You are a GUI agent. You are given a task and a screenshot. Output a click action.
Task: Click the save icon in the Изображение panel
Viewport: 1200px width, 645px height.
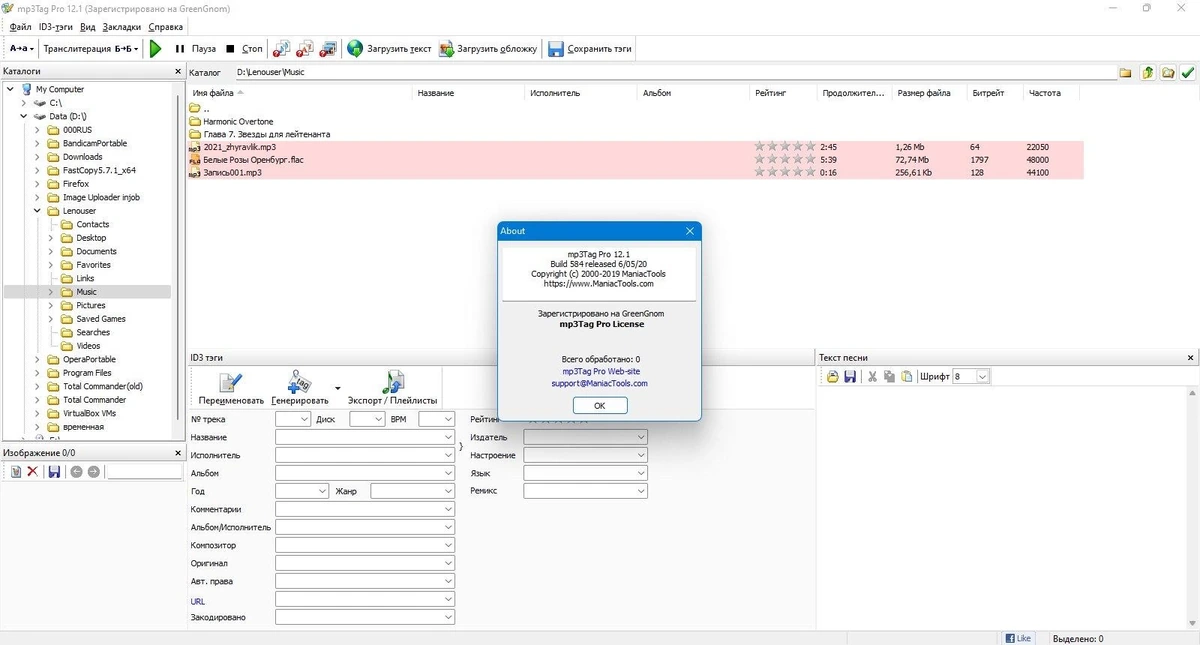pos(54,472)
